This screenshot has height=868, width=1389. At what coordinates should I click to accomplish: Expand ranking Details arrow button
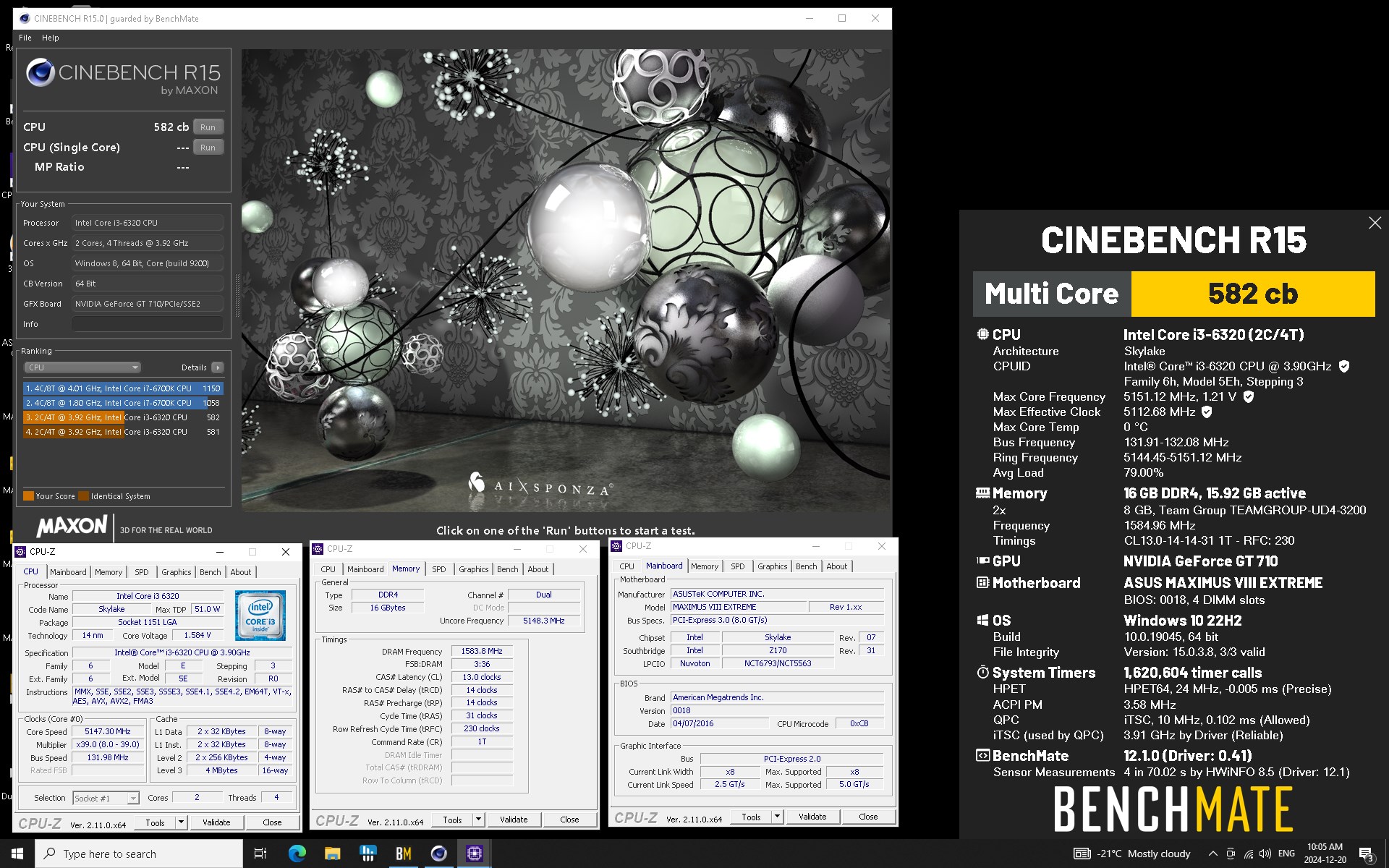217,367
